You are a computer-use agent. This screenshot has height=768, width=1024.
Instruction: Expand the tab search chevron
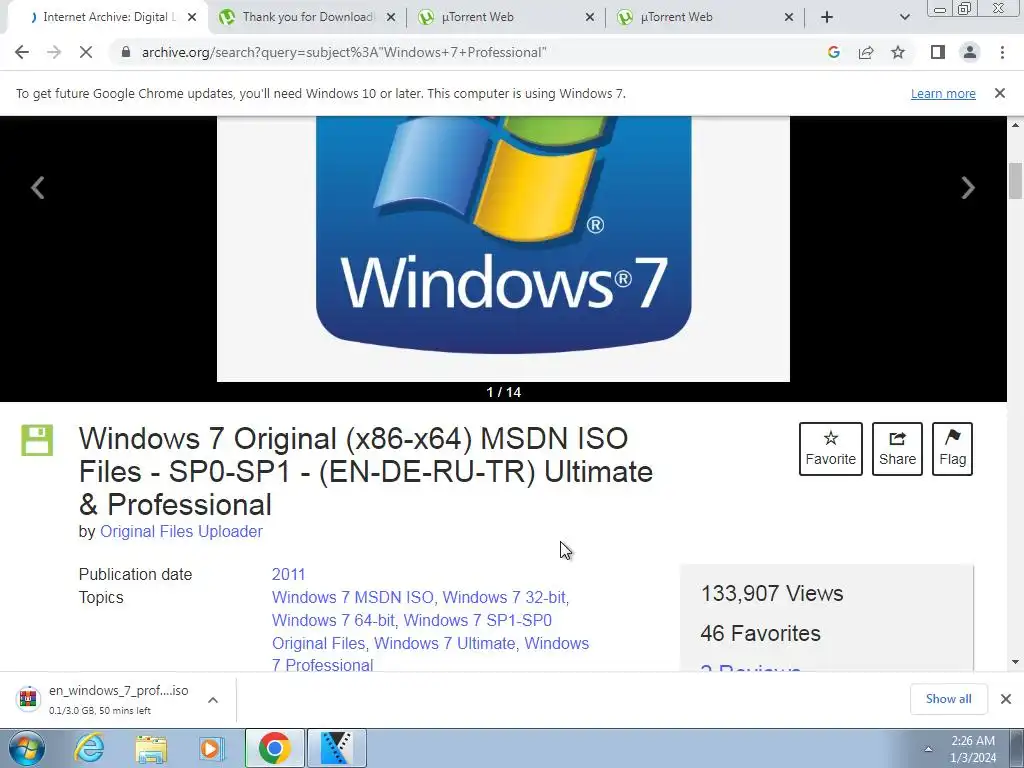tap(904, 17)
